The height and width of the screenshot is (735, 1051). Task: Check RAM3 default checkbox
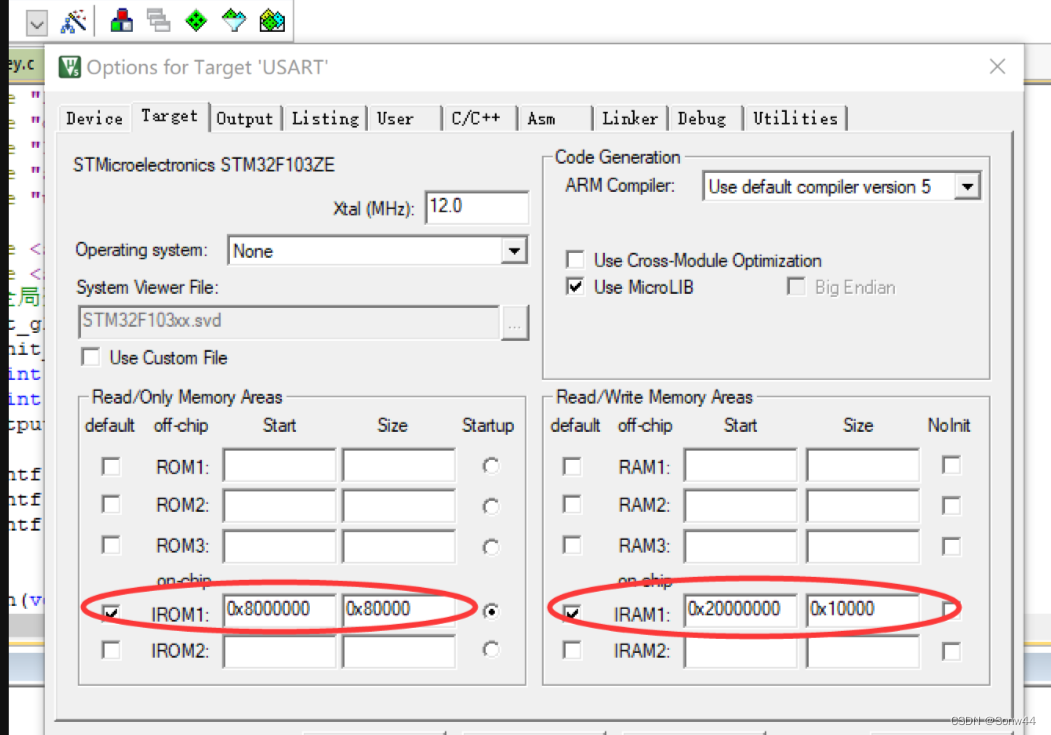[572, 545]
